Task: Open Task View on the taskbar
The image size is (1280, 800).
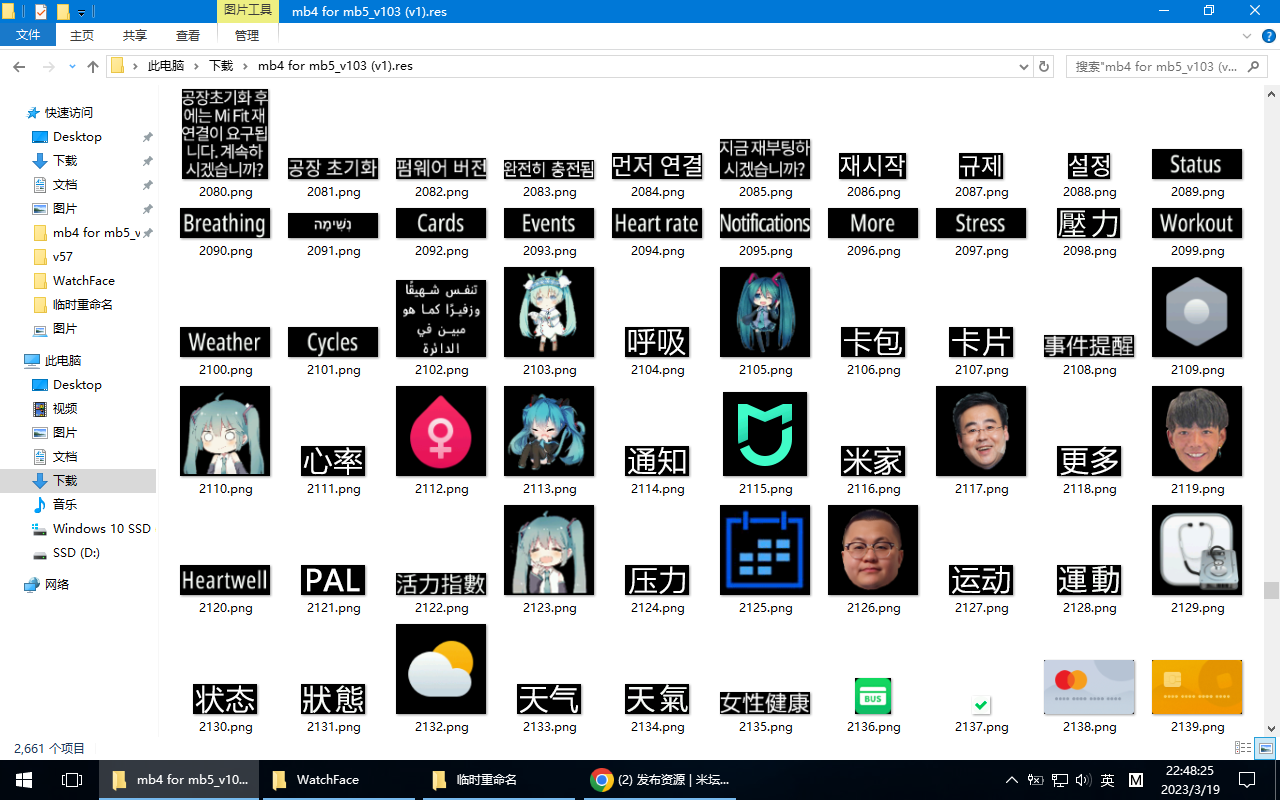Action: tap(72, 780)
